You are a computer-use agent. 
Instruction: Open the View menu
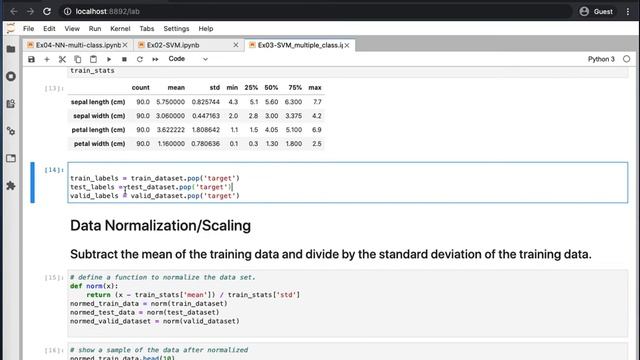[x=72, y=29]
